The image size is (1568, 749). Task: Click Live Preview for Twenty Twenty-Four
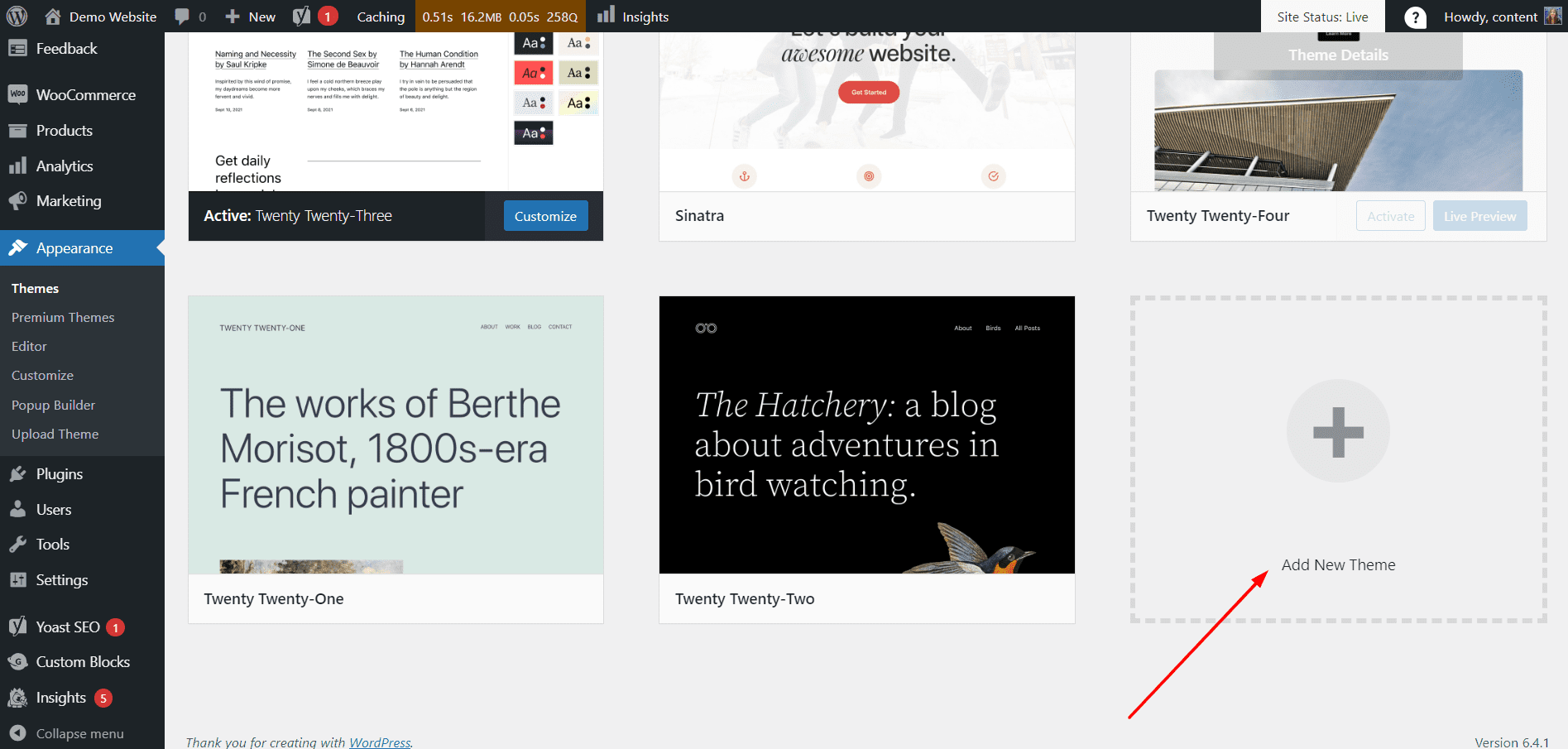(1479, 216)
